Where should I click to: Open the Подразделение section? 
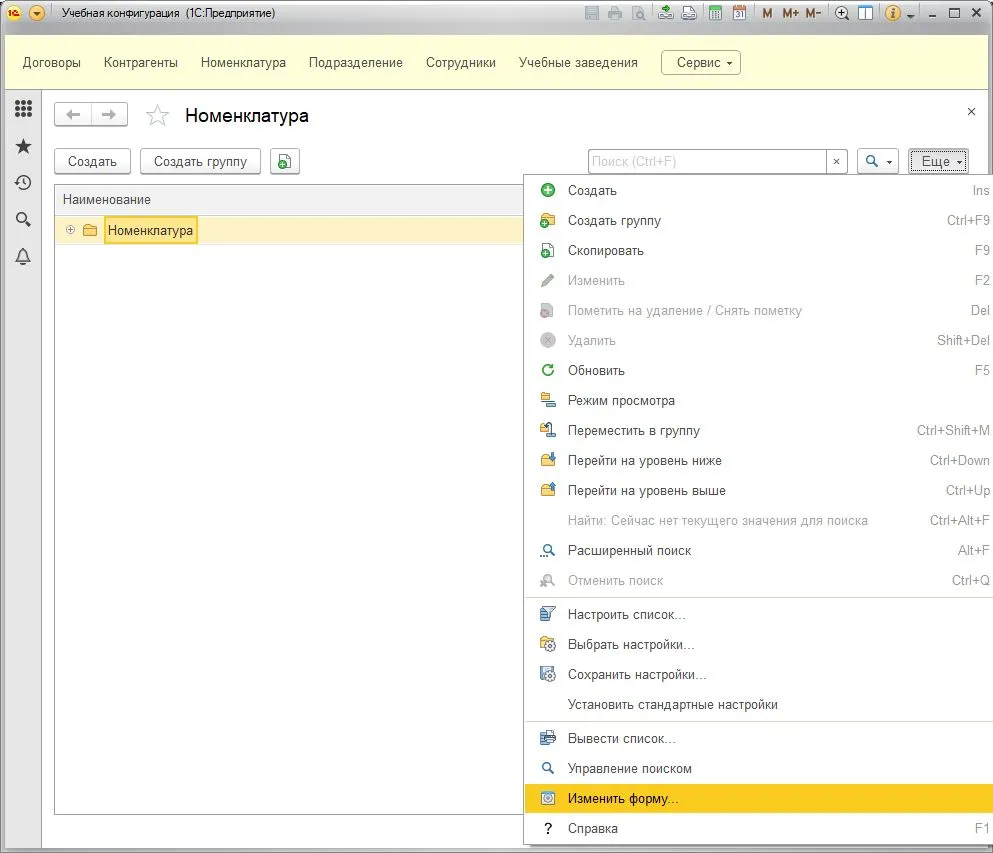[x=356, y=63]
